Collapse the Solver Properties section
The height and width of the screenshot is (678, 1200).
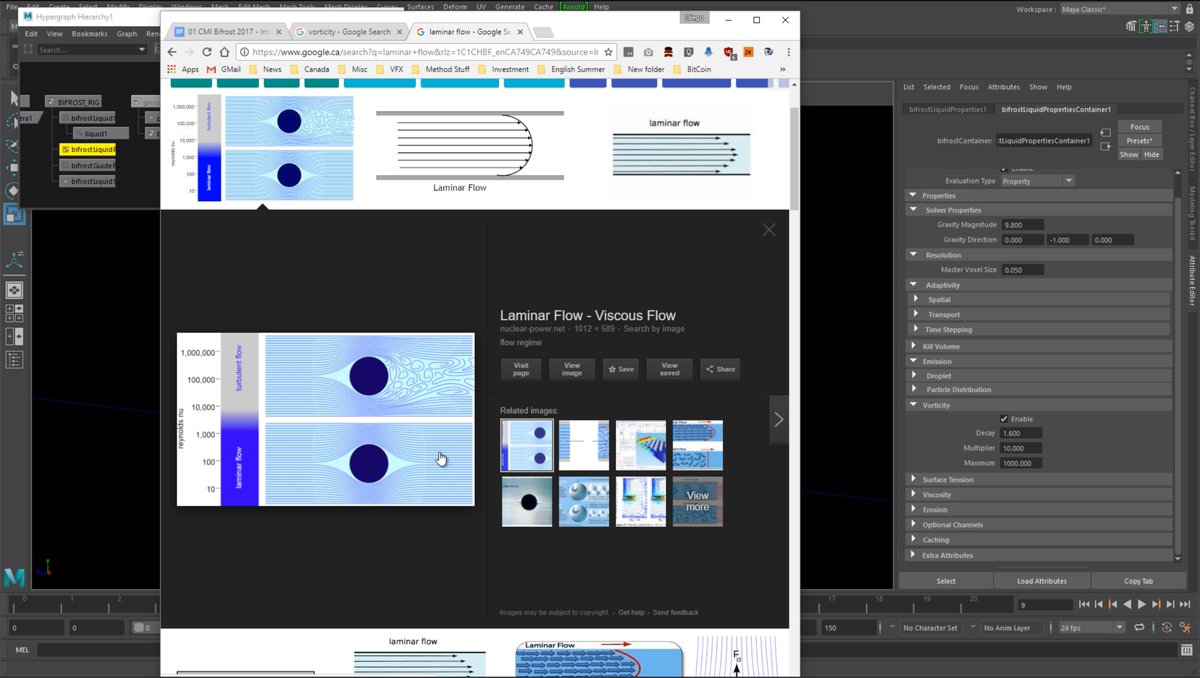coord(1039,210)
